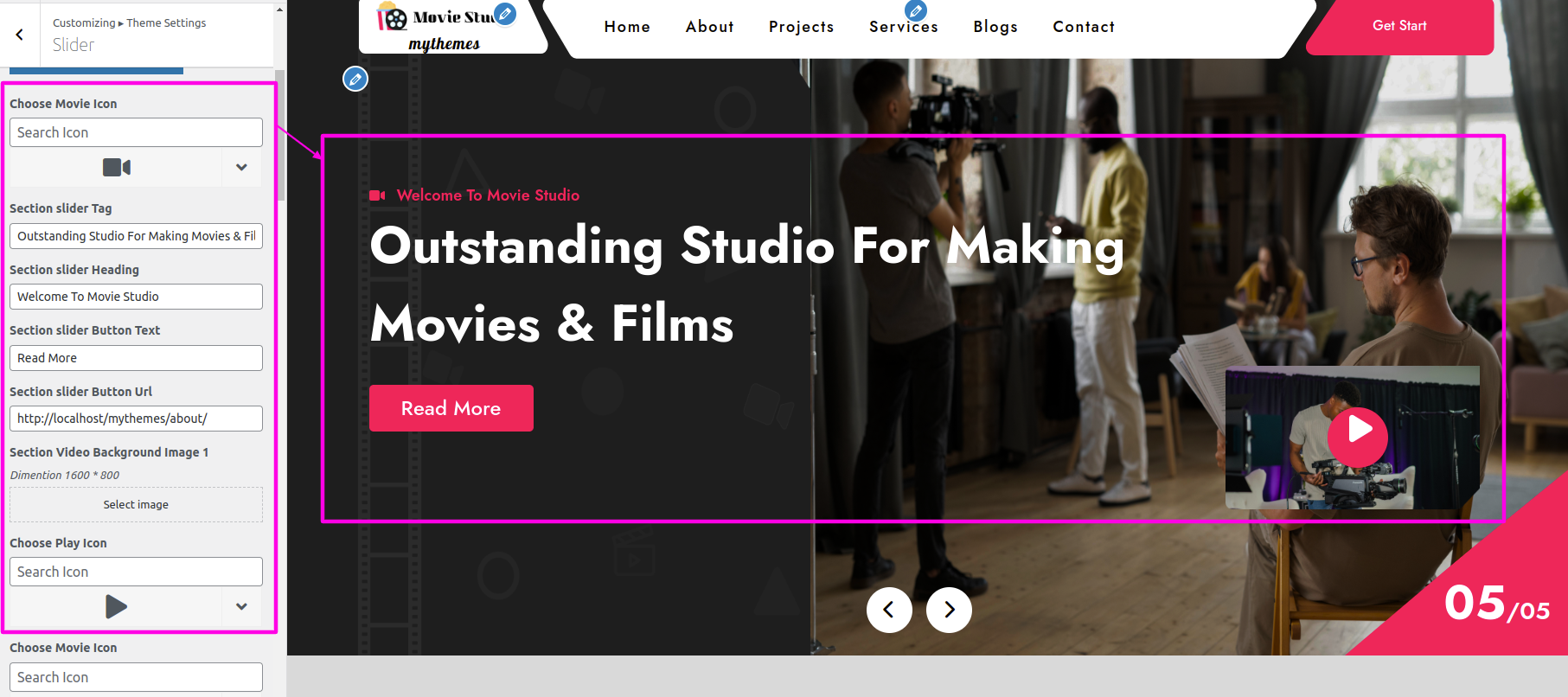Select the video camera movie icon preview

pyautogui.click(x=117, y=167)
